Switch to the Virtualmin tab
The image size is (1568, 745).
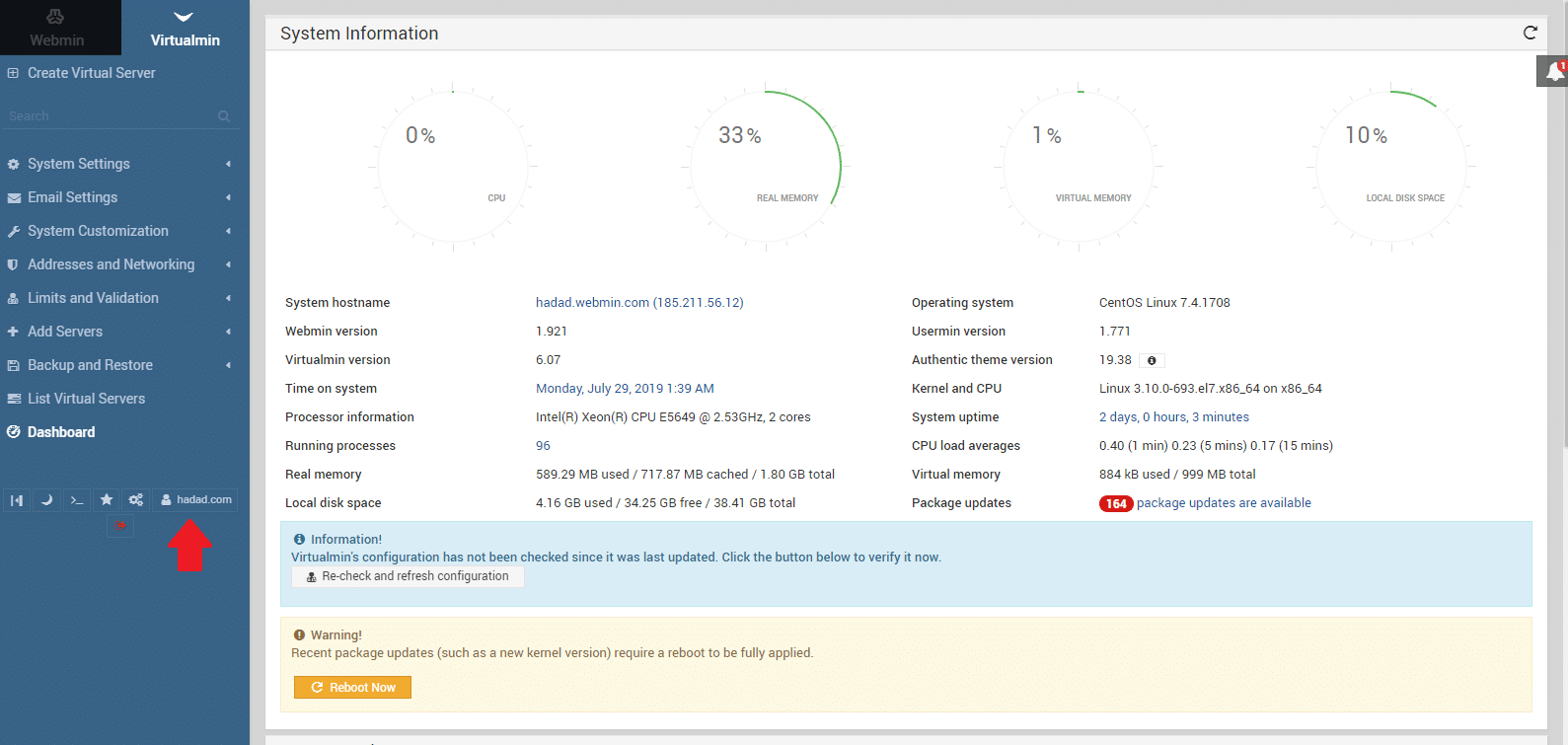click(x=185, y=28)
